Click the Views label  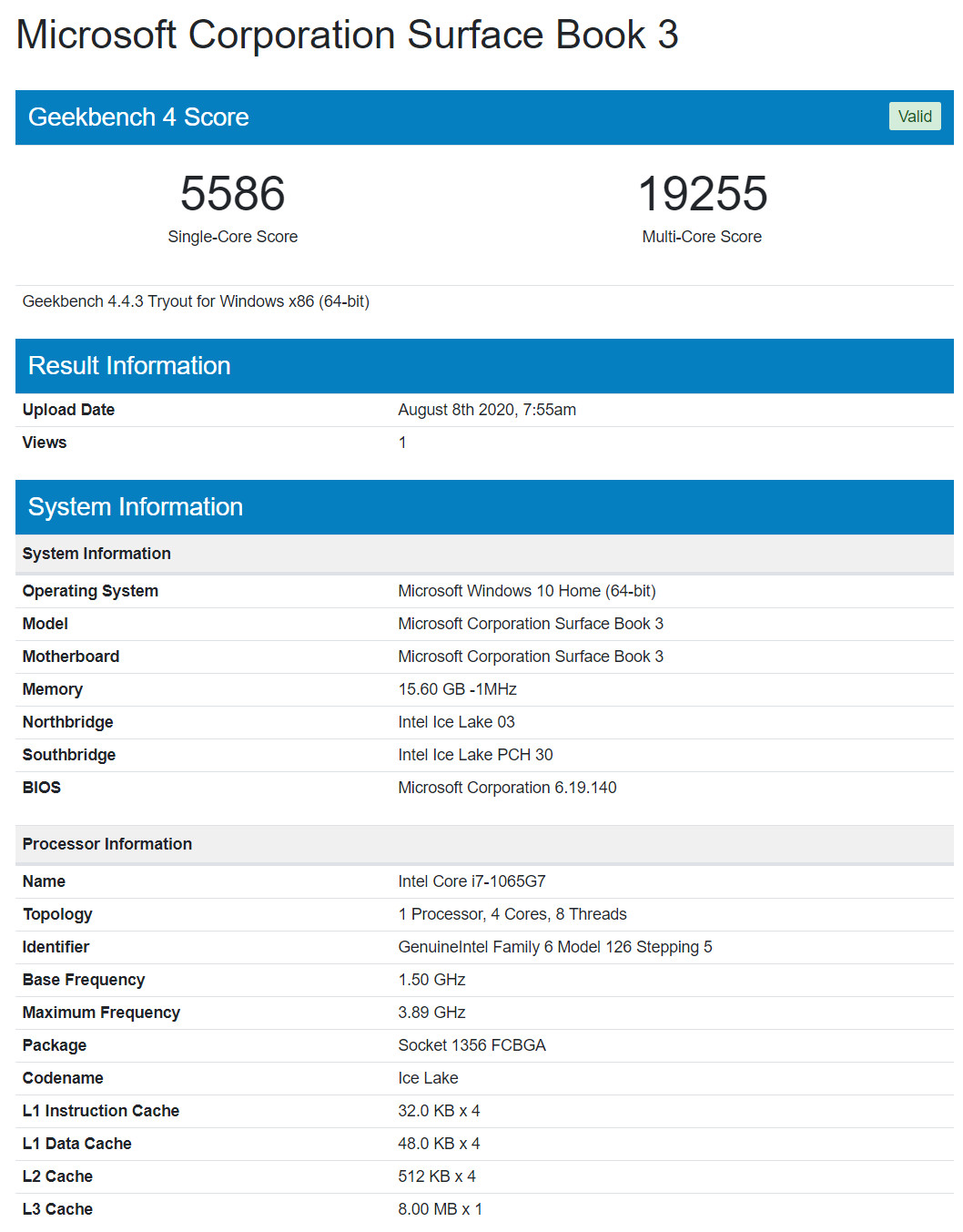[45, 443]
